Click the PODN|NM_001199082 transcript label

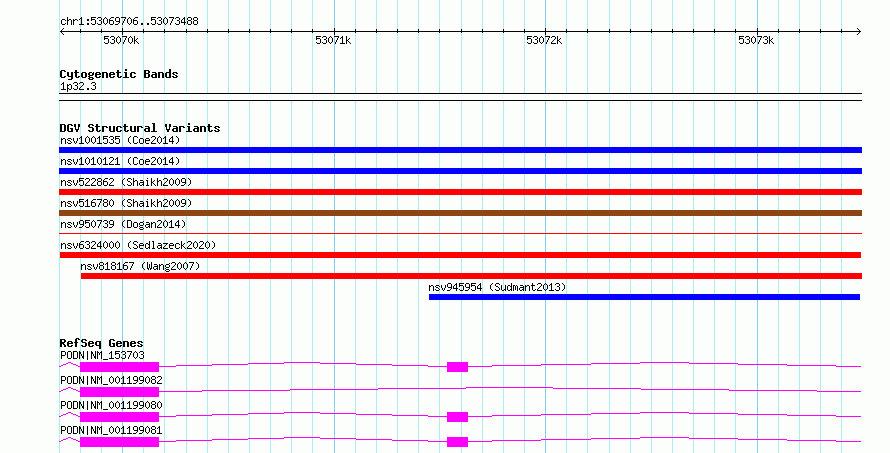coord(111,380)
